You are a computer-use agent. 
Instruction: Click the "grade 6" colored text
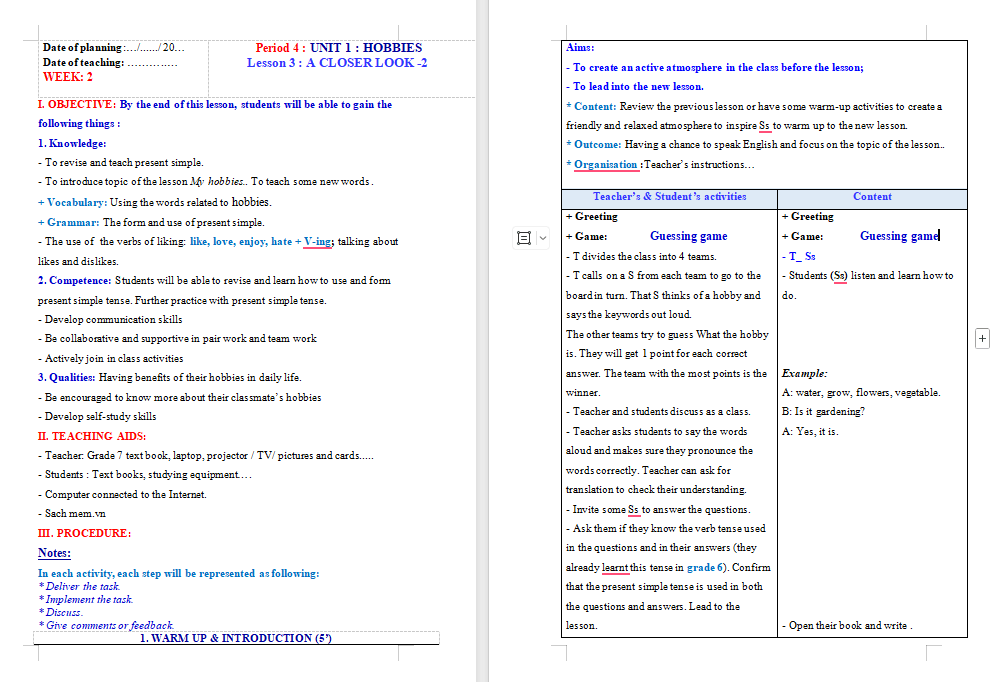[704, 566]
